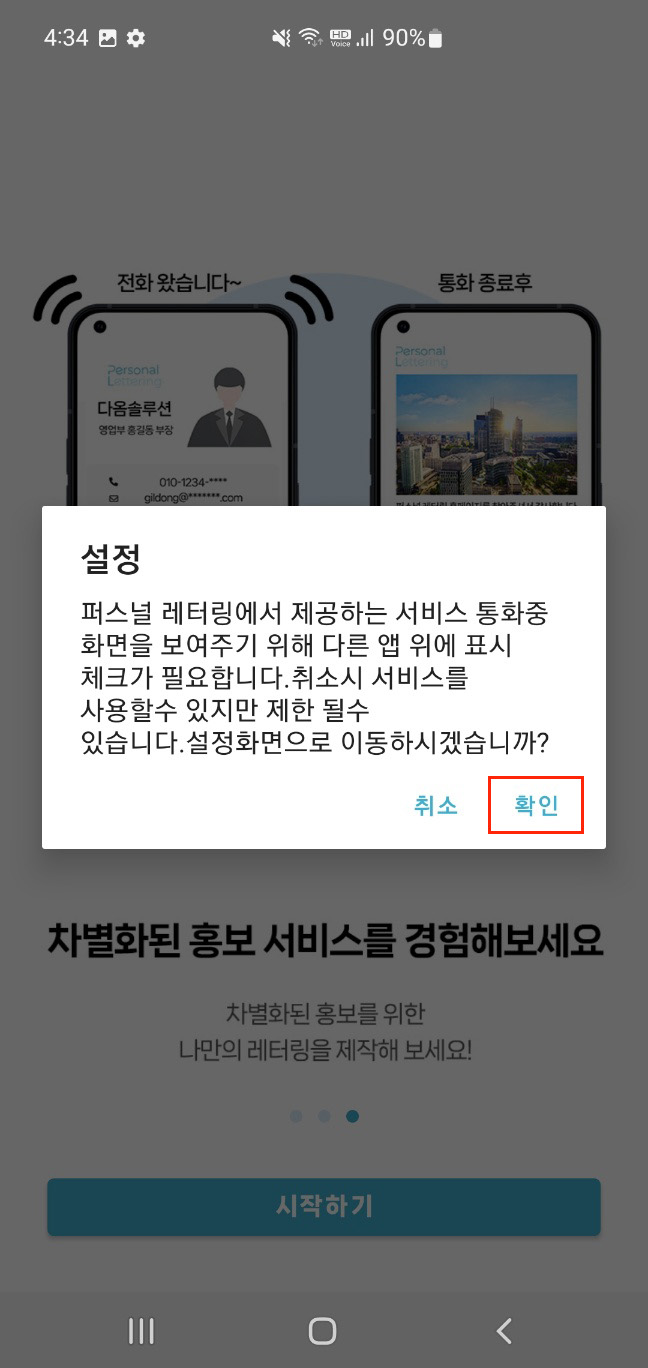Tap the 취소 button in dialog
Screen dimensions: 648x1368
(436, 805)
